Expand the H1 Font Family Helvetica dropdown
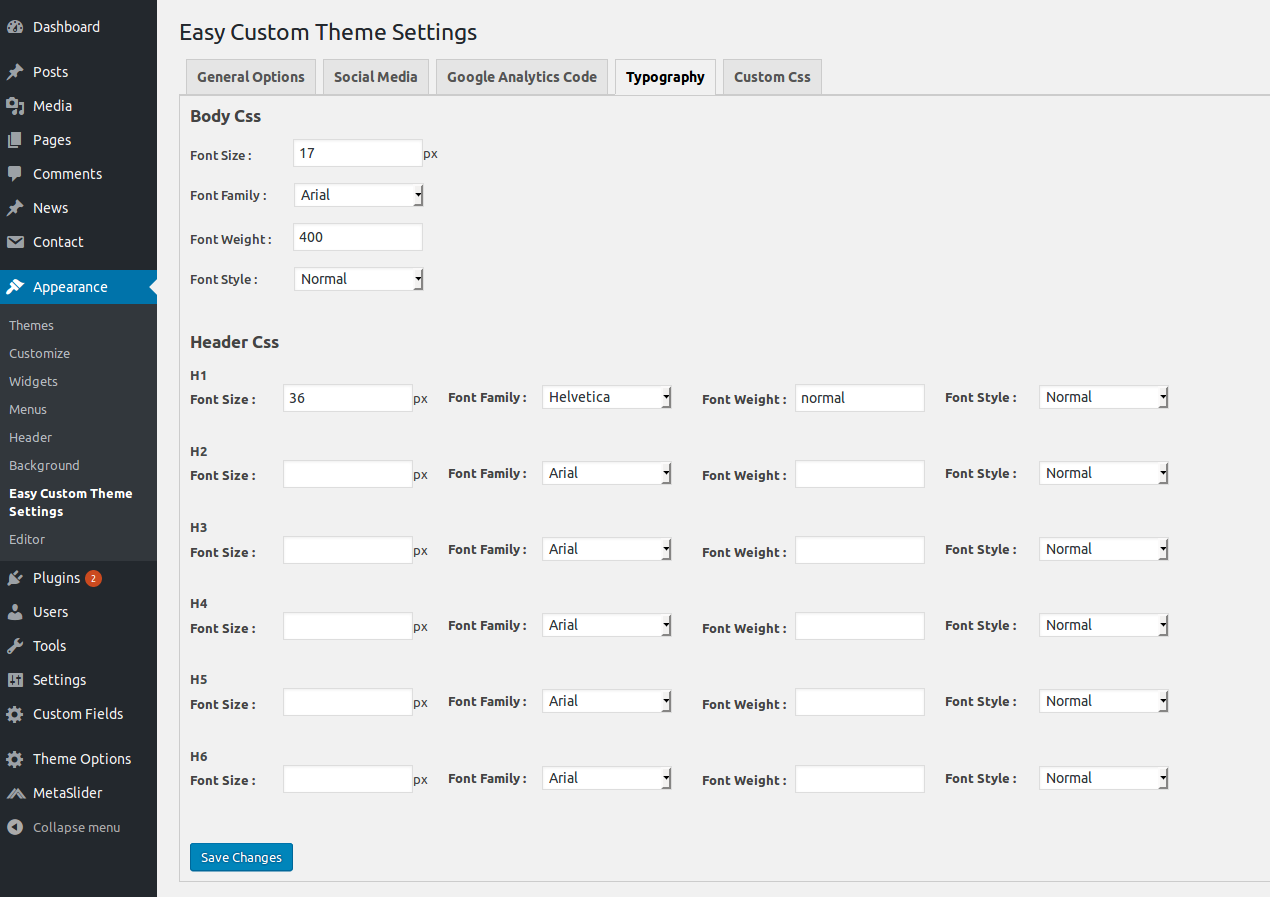The width and height of the screenshot is (1270, 897). 607,397
